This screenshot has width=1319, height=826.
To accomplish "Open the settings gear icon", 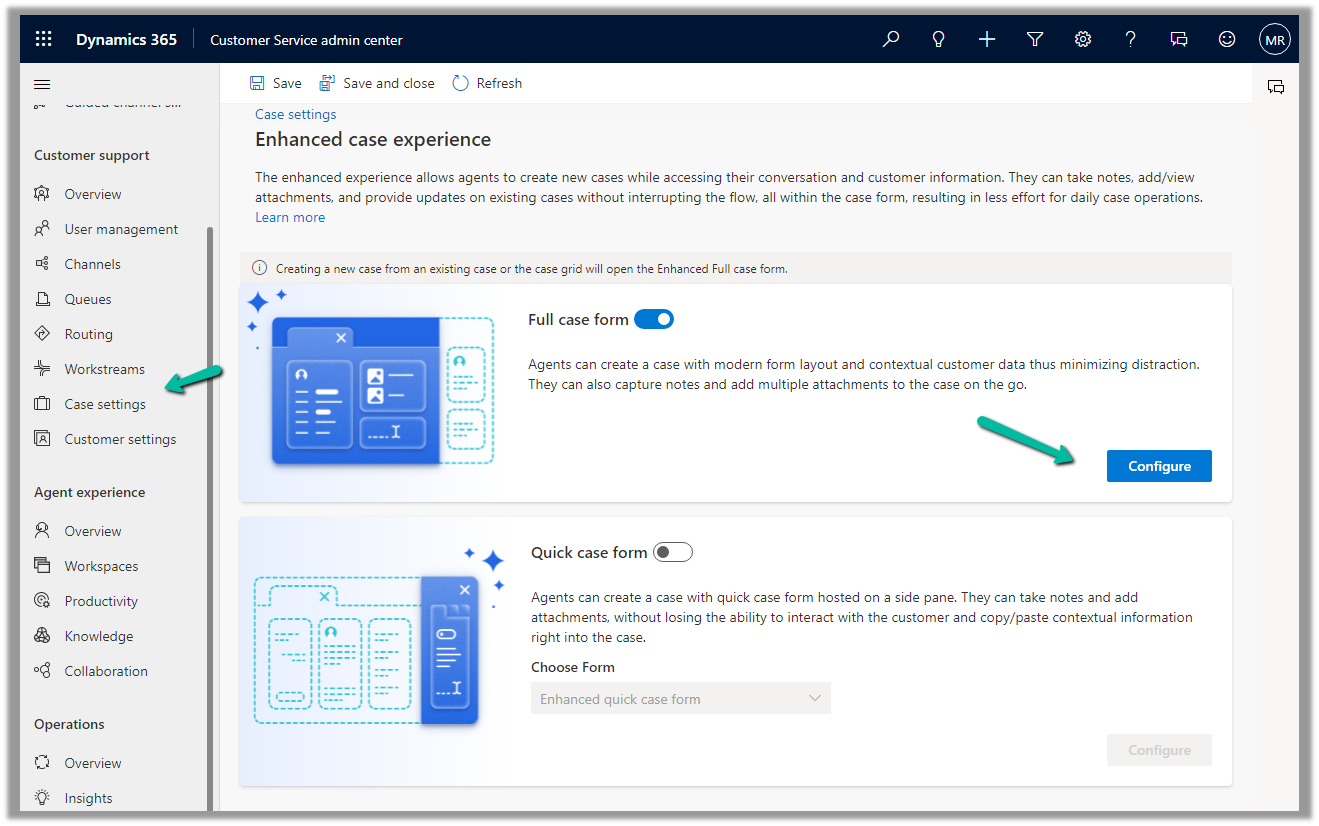I will coord(1083,39).
